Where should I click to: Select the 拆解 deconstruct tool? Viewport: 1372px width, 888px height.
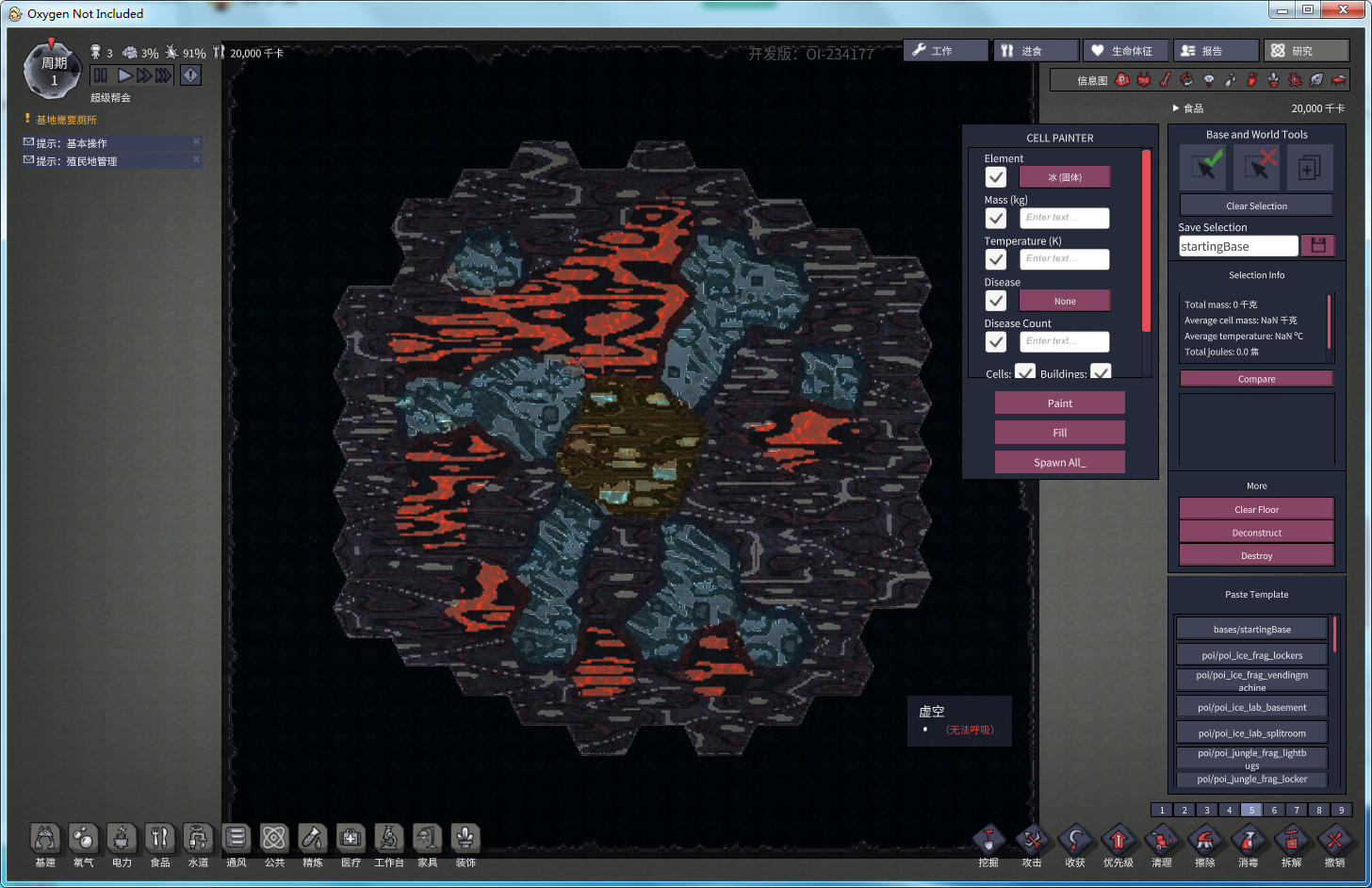(1292, 839)
